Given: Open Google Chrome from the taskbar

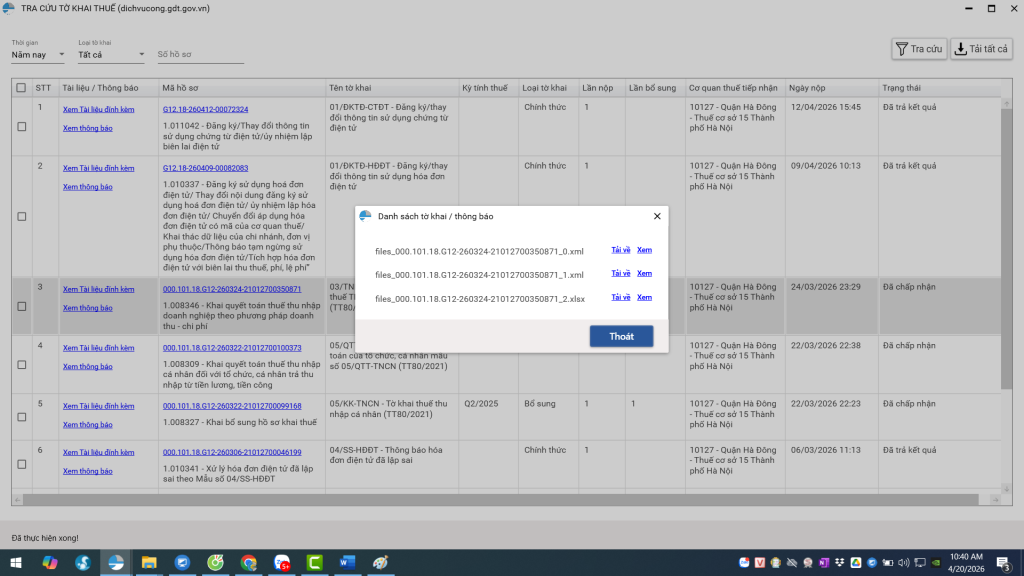Looking at the screenshot, I should 249,563.
